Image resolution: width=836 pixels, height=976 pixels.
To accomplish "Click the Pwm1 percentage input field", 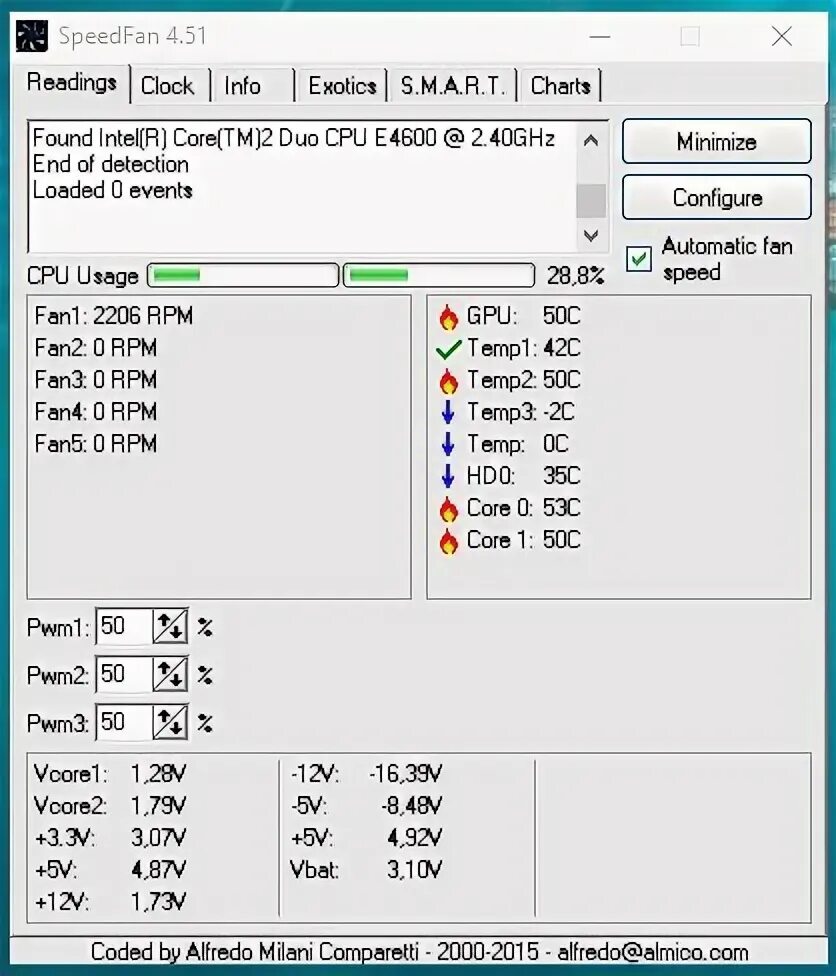I will [x=124, y=626].
